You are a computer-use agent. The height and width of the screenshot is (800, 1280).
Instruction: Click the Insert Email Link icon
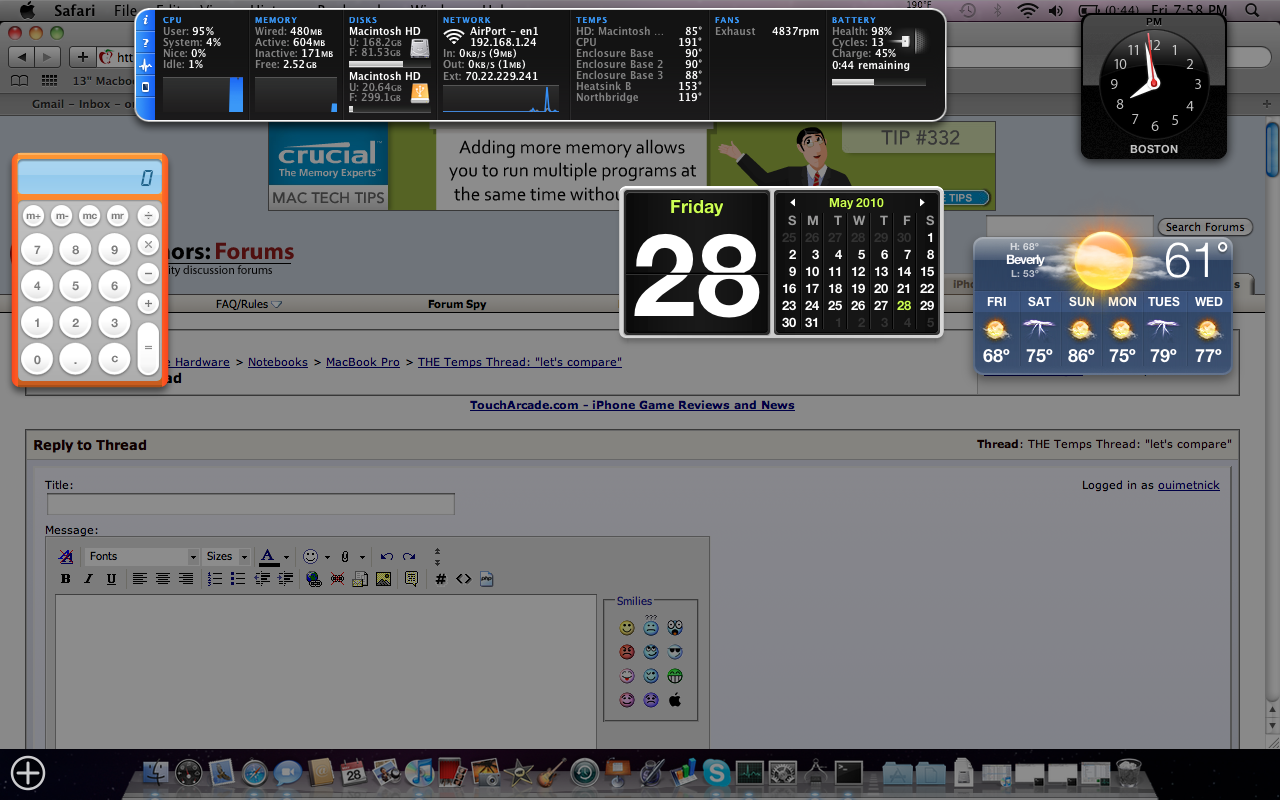tap(360, 579)
